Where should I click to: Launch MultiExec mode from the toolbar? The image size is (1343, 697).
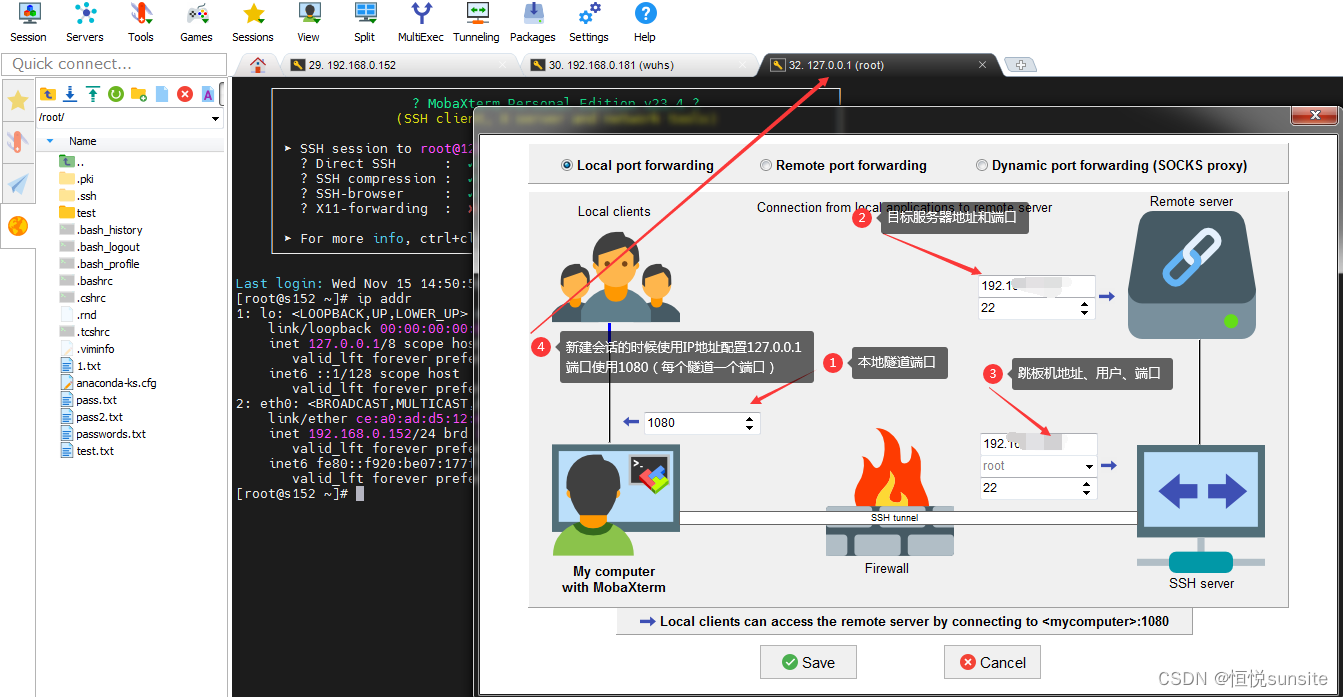[421, 23]
